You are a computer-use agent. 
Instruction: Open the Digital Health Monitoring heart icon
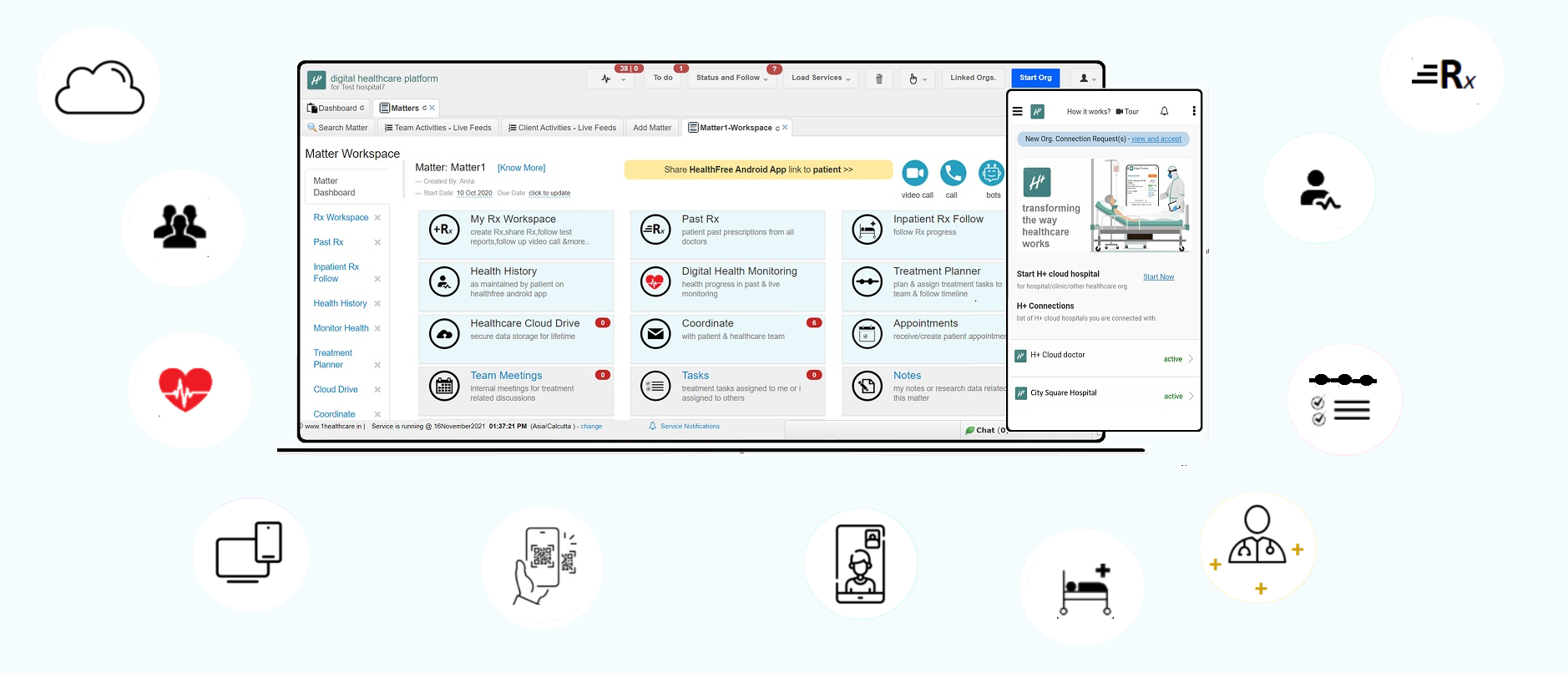click(x=655, y=282)
